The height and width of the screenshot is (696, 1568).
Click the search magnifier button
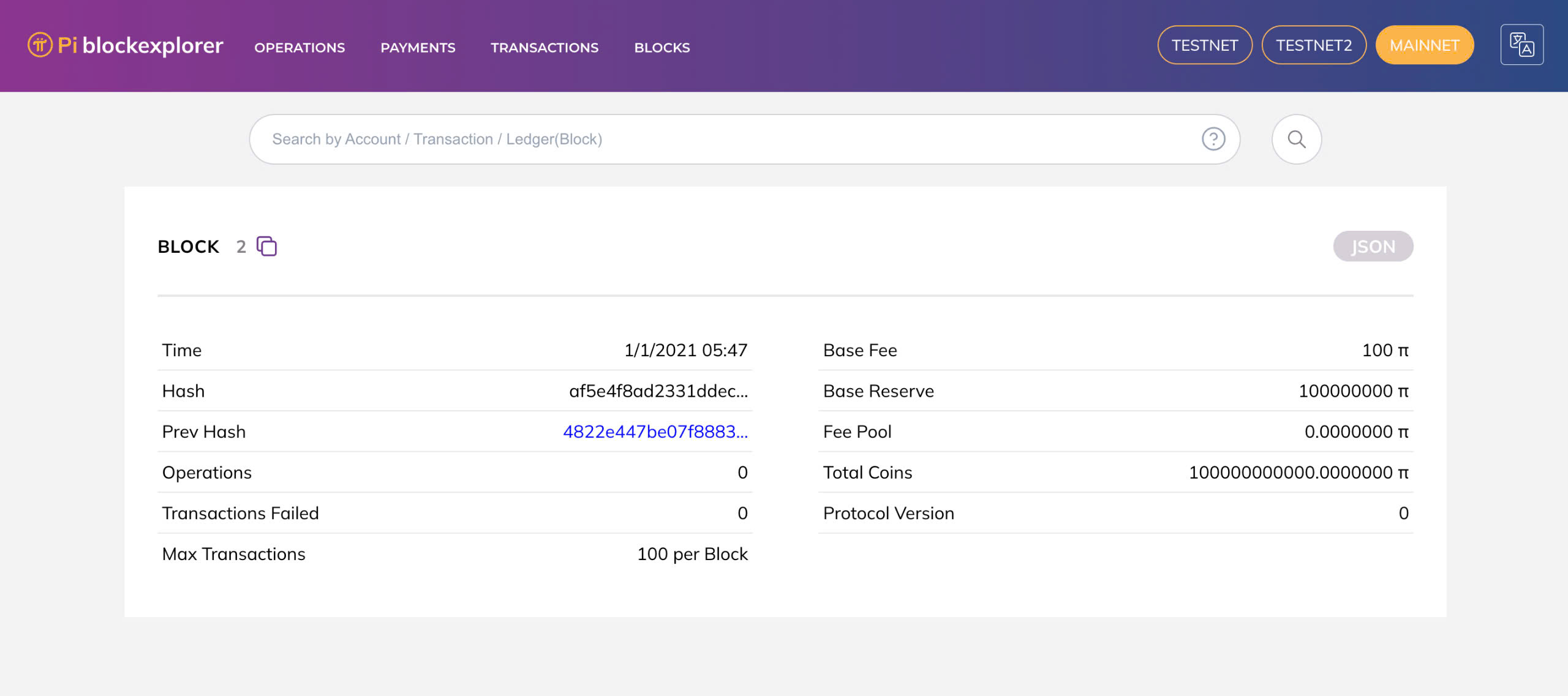(x=1296, y=140)
